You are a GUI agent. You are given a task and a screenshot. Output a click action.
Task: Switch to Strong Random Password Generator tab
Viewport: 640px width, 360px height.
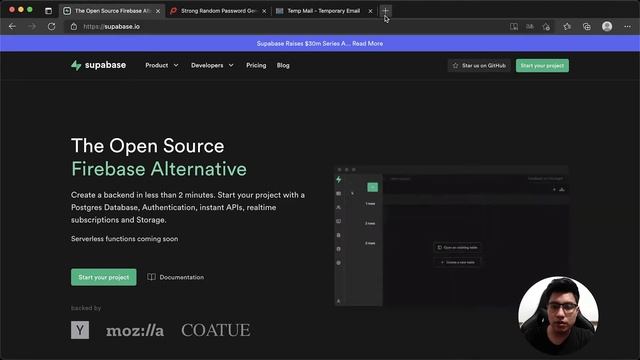click(219, 11)
